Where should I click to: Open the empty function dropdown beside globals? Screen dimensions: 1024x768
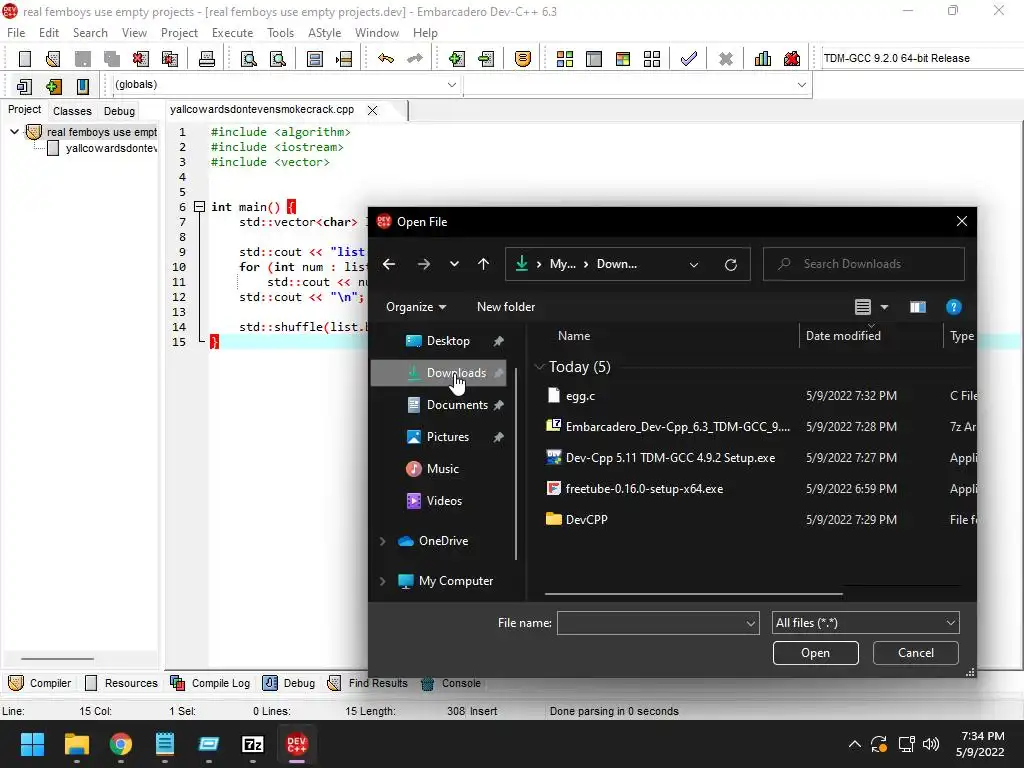click(x=801, y=85)
